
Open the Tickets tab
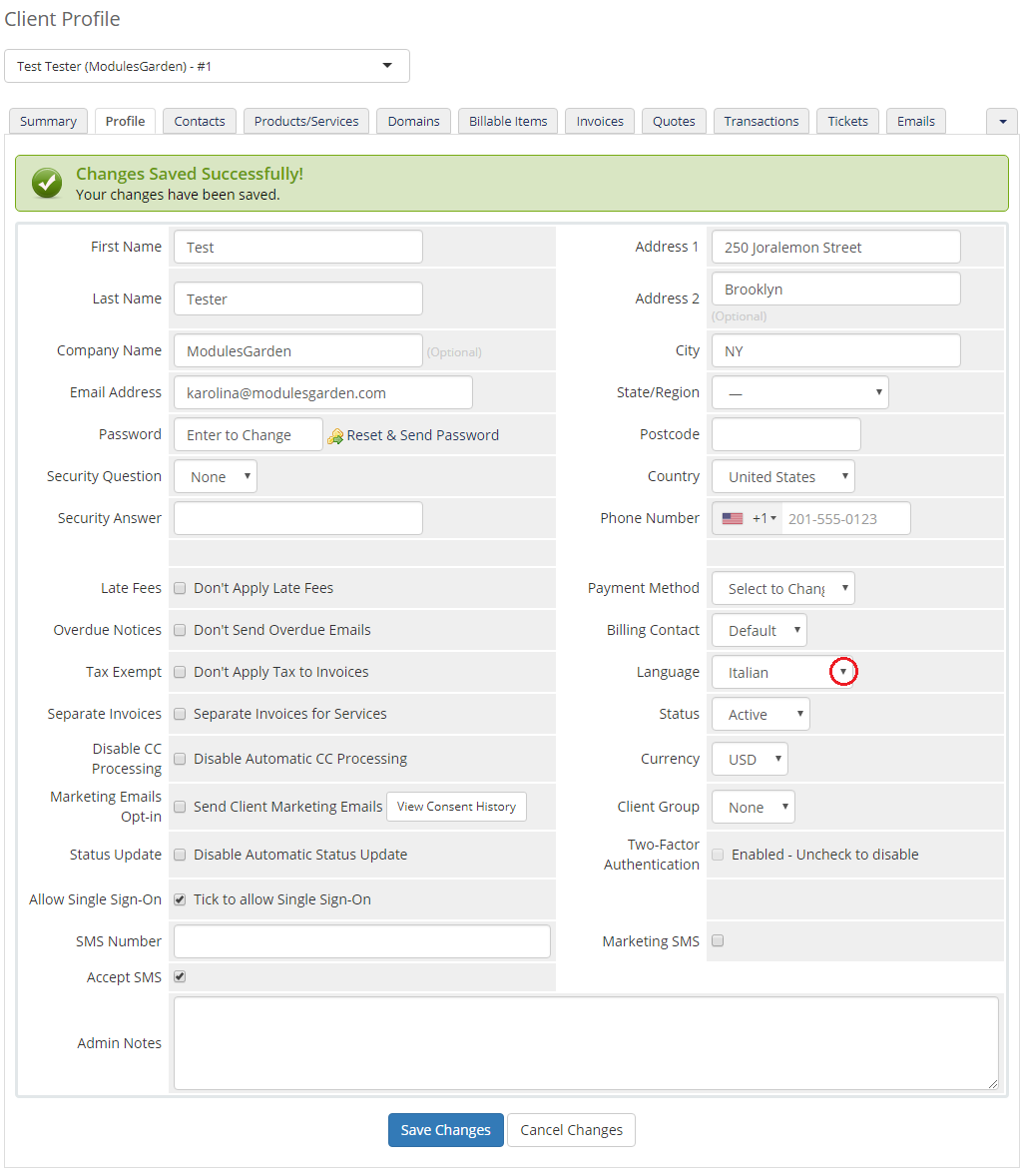pyautogui.click(x=847, y=122)
